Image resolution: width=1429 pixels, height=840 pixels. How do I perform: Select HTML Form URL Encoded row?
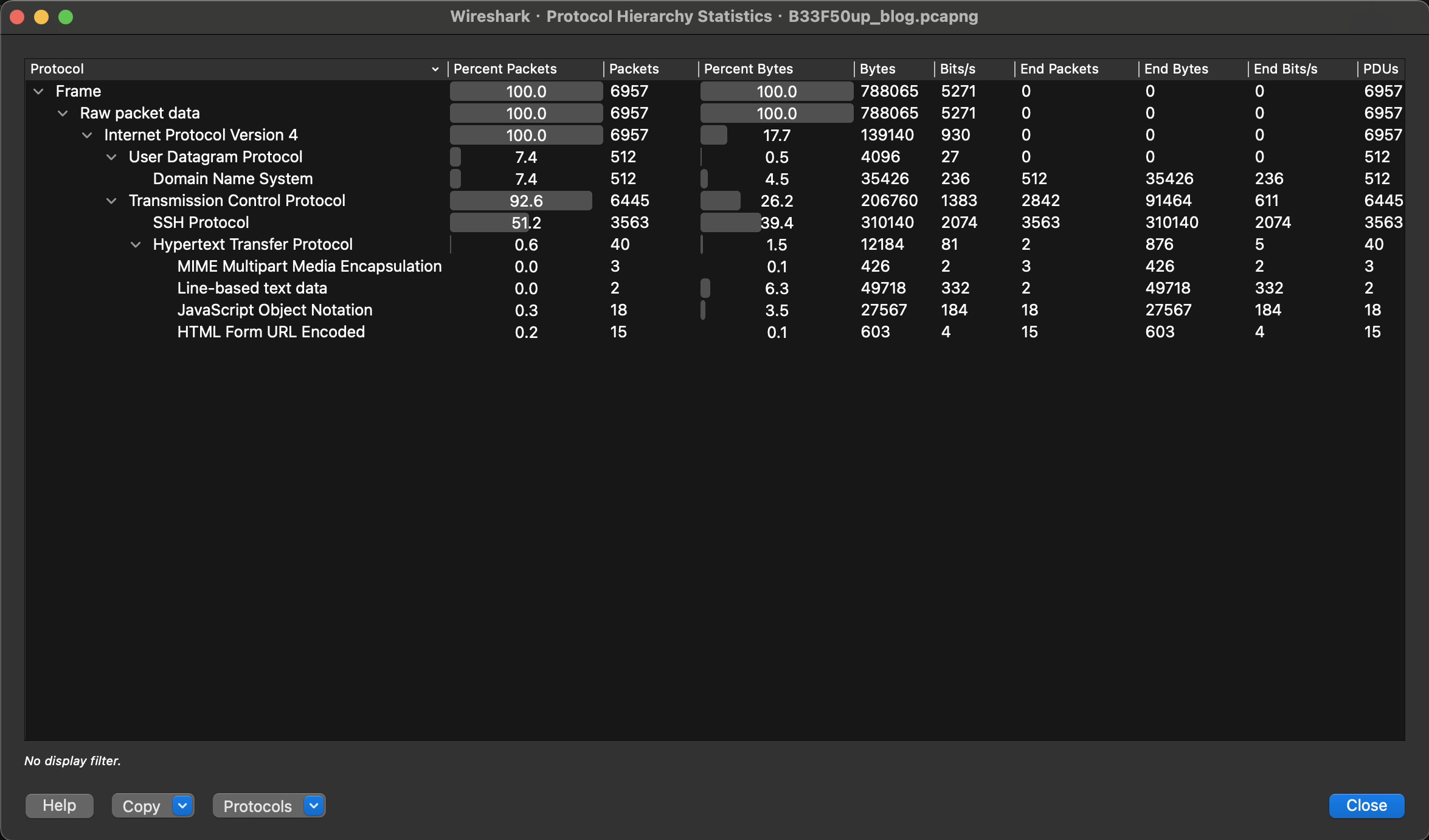pos(271,332)
